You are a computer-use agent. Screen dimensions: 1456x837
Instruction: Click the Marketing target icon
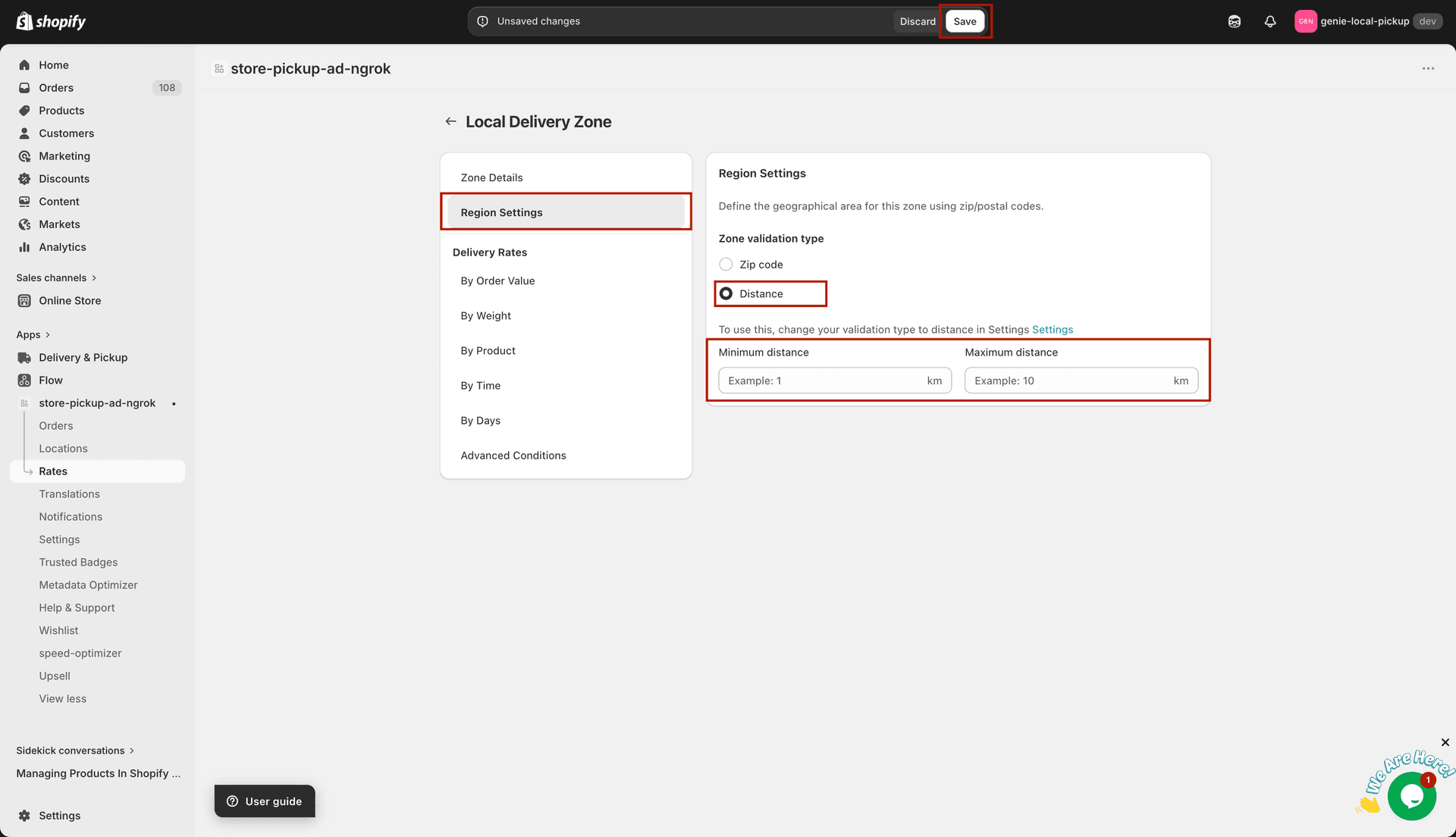24,156
